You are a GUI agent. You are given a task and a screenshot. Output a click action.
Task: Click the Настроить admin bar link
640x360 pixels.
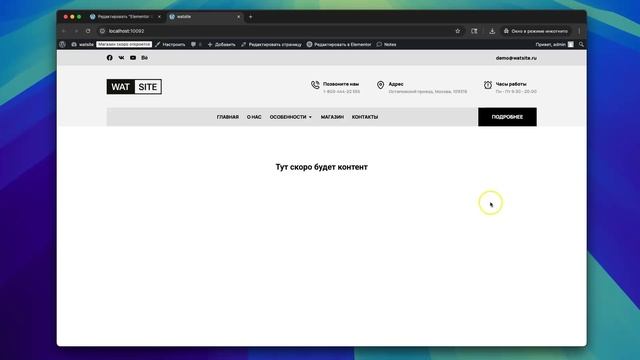(x=170, y=44)
